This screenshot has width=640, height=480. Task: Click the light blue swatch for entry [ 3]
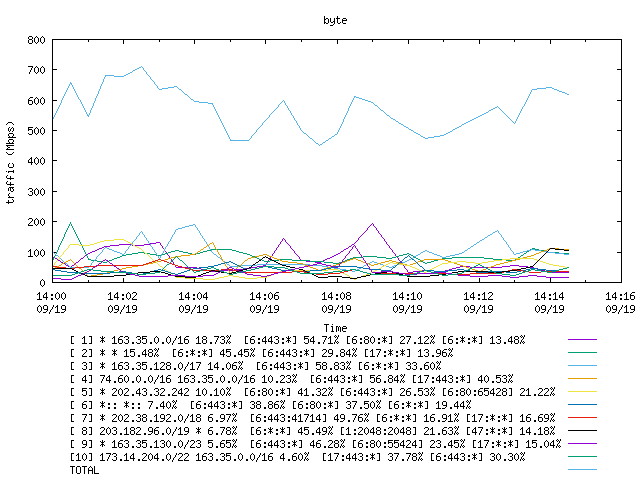point(582,366)
